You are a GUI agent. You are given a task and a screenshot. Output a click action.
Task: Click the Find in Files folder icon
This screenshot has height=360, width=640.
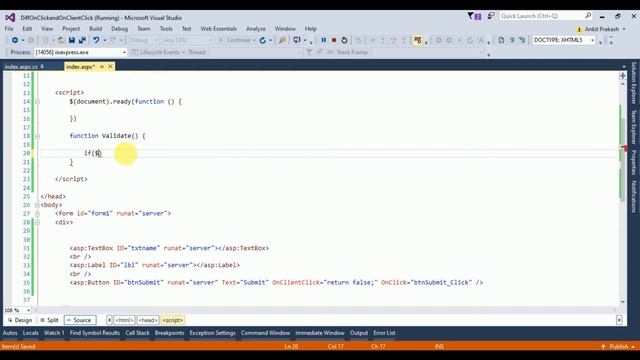click(x=282, y=40)
